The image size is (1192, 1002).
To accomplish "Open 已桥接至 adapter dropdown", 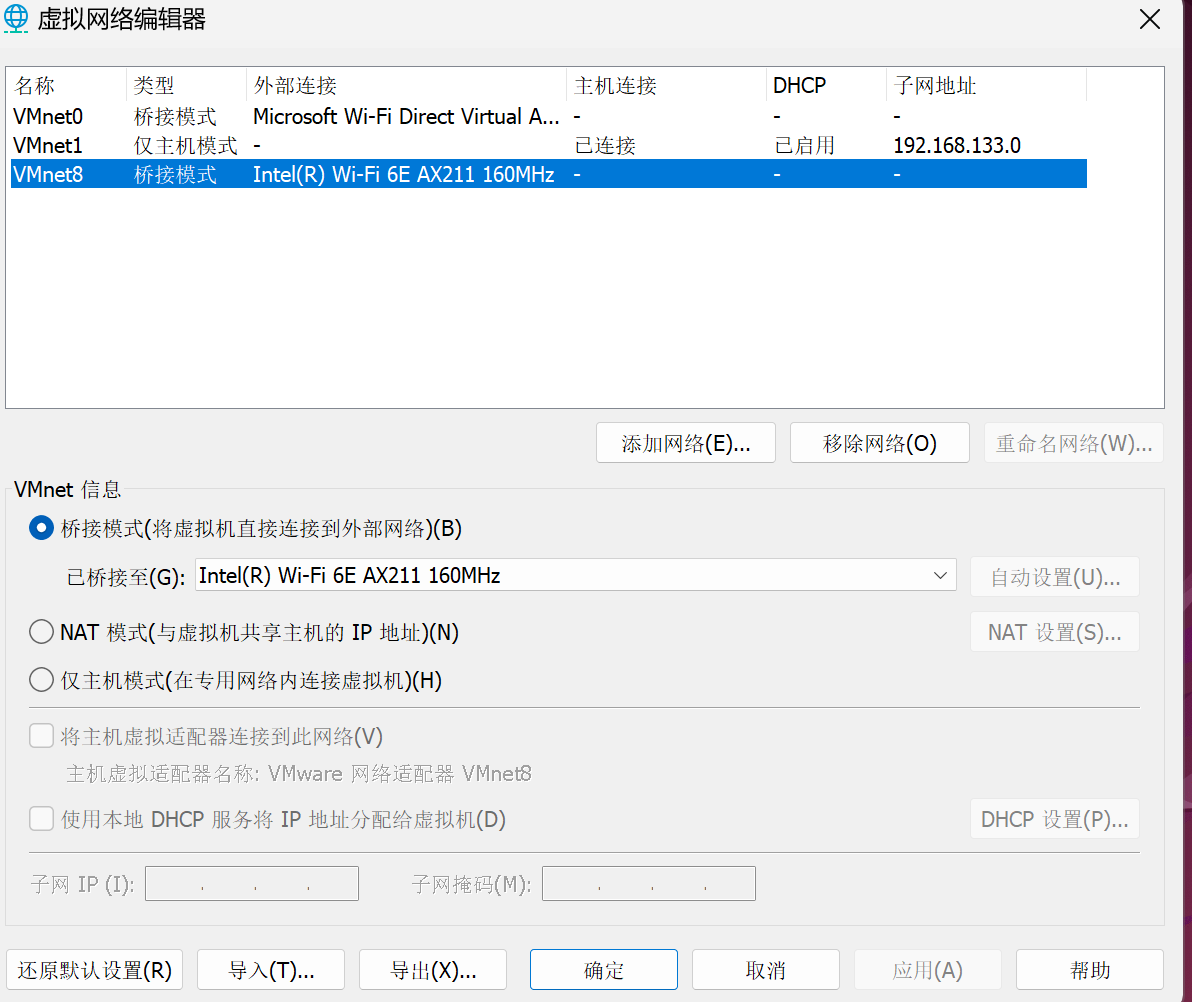I will [x=575, y=575].
